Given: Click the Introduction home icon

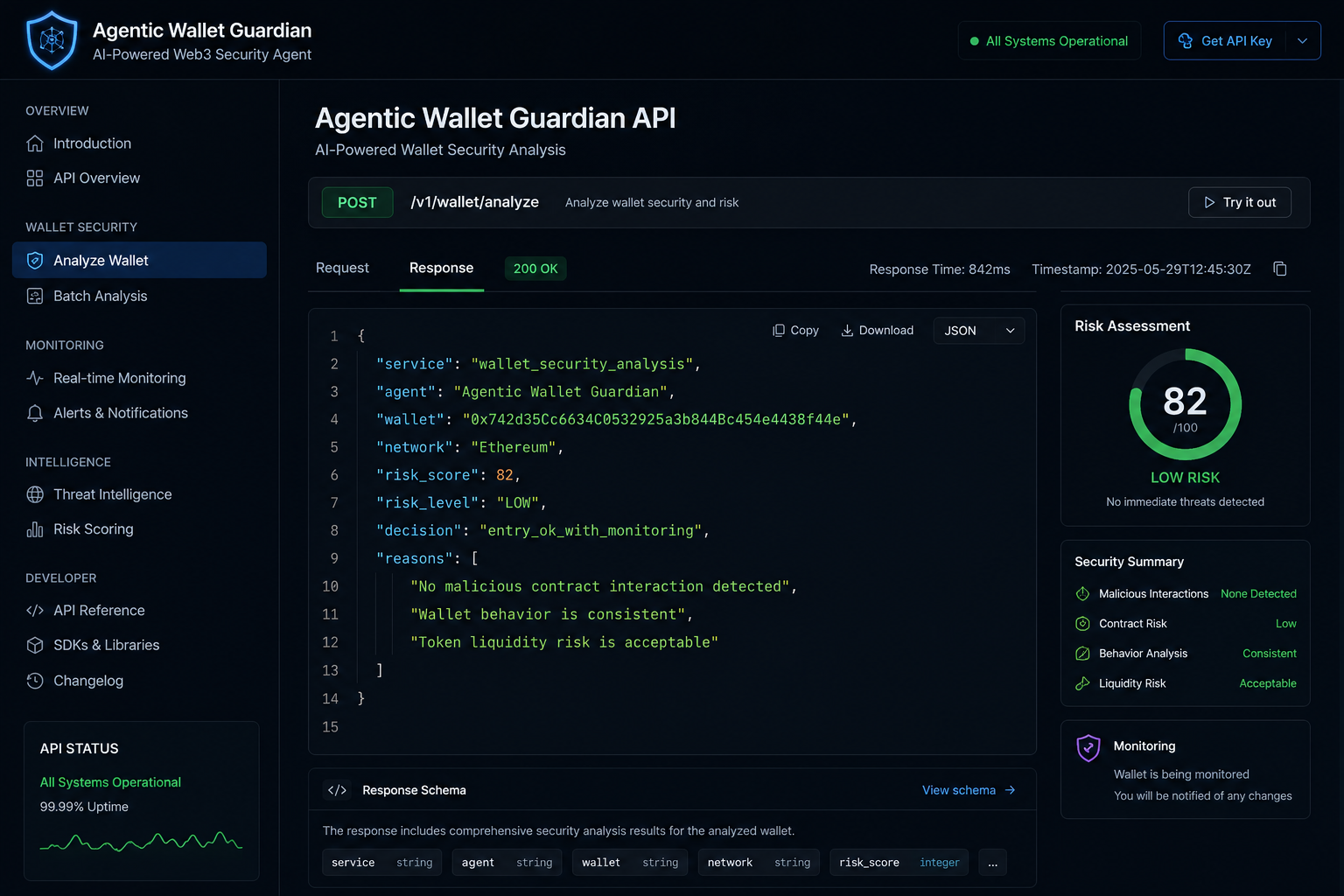Looking at the screenshot, I should [x=35, y=143].
